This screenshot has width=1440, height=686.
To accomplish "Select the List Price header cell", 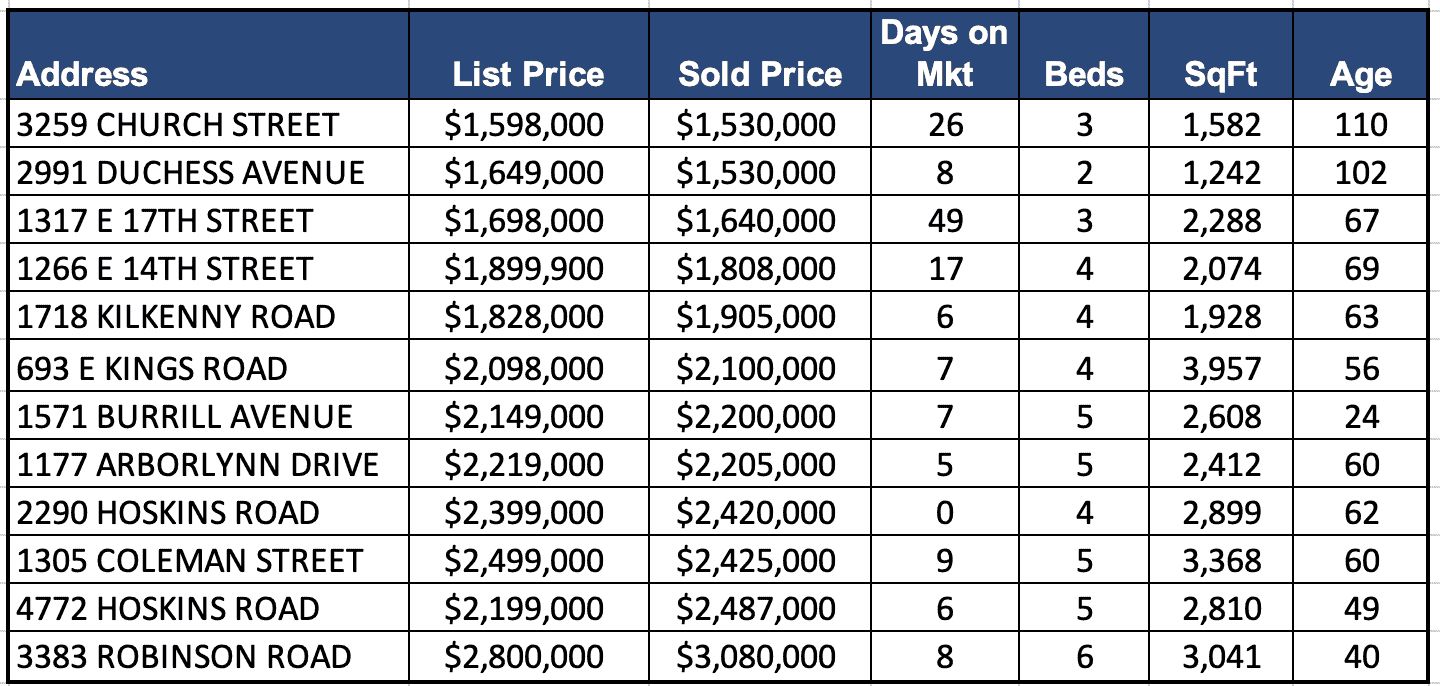I will coord(528,74).
